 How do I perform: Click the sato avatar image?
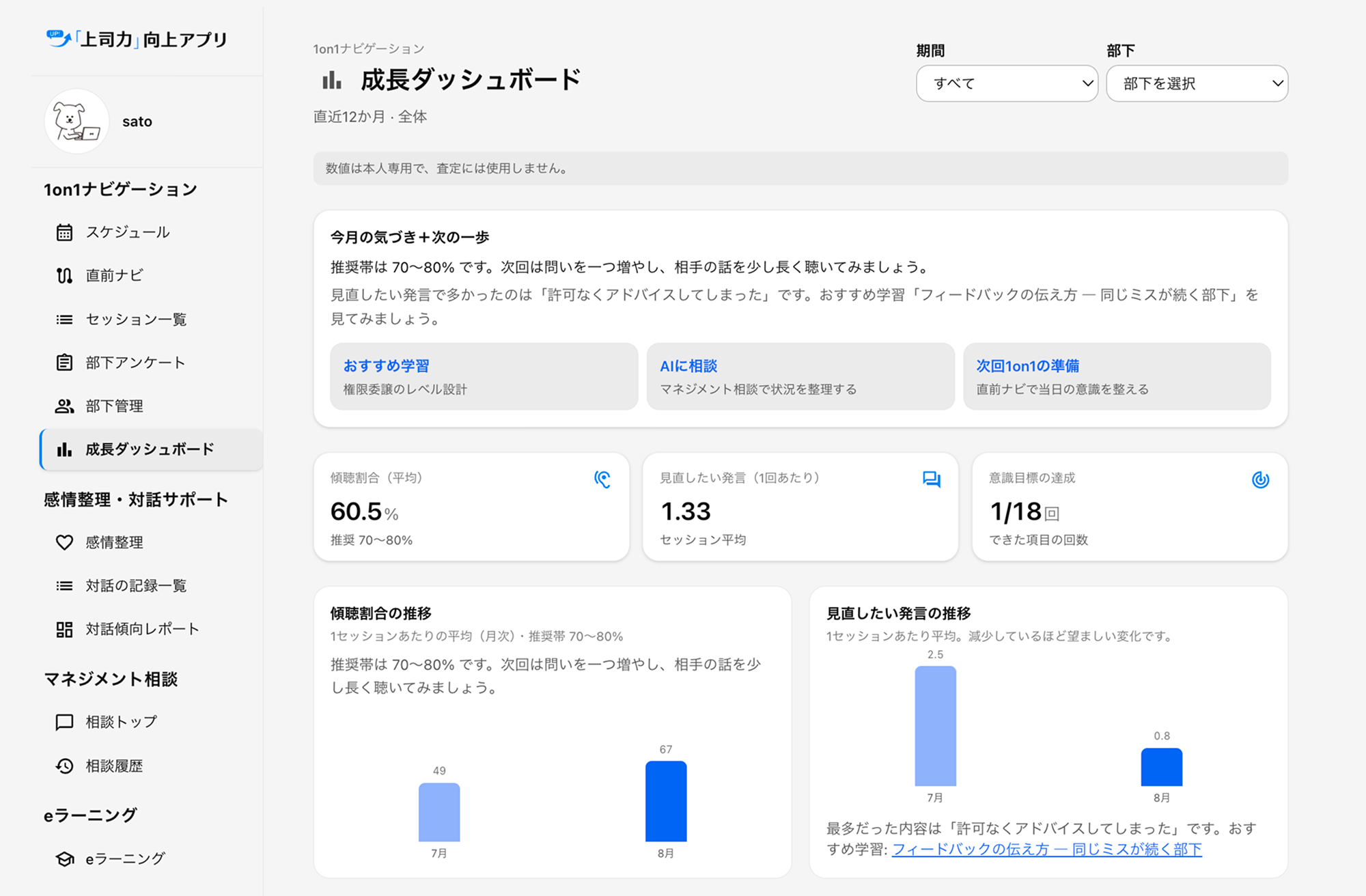(76, 122)
